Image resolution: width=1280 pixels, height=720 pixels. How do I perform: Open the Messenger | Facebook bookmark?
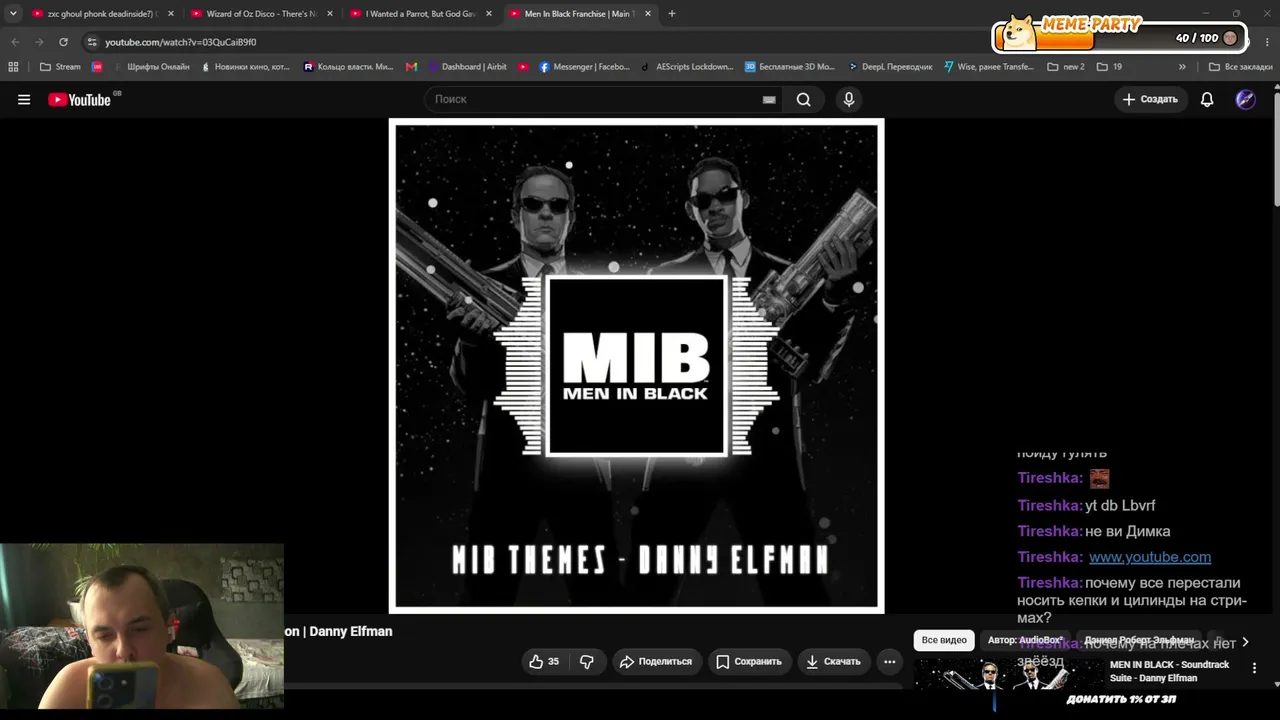click(584, 67)
